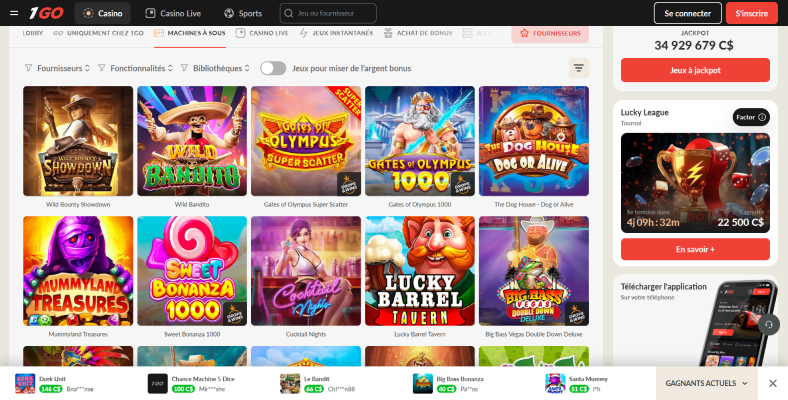Expand the Bibliothèques filter dropdown
Screen dimensions: 788x400
215,68
